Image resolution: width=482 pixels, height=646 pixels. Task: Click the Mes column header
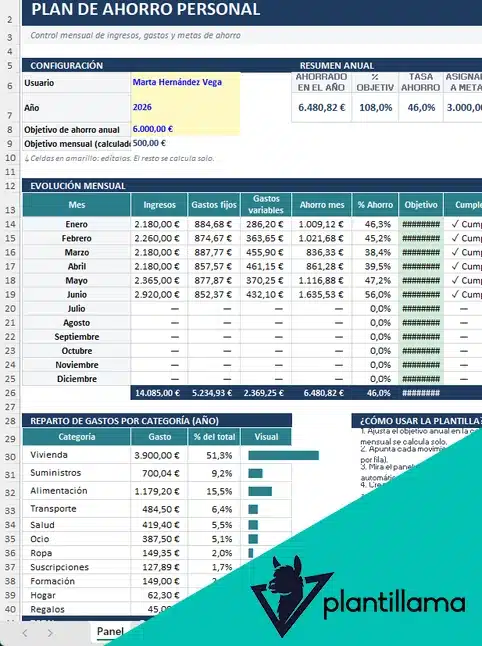(77, 205)
